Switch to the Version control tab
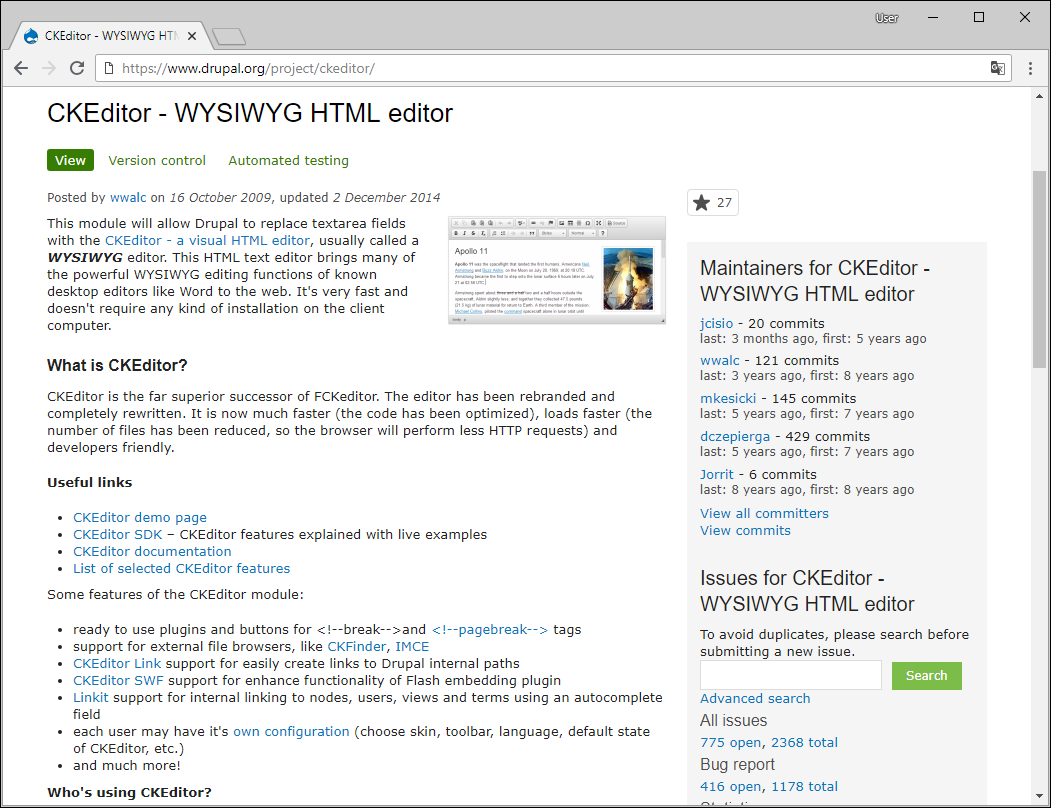Image resolution: width=1051 pixels, height=808 pixels. coord(157,160)
